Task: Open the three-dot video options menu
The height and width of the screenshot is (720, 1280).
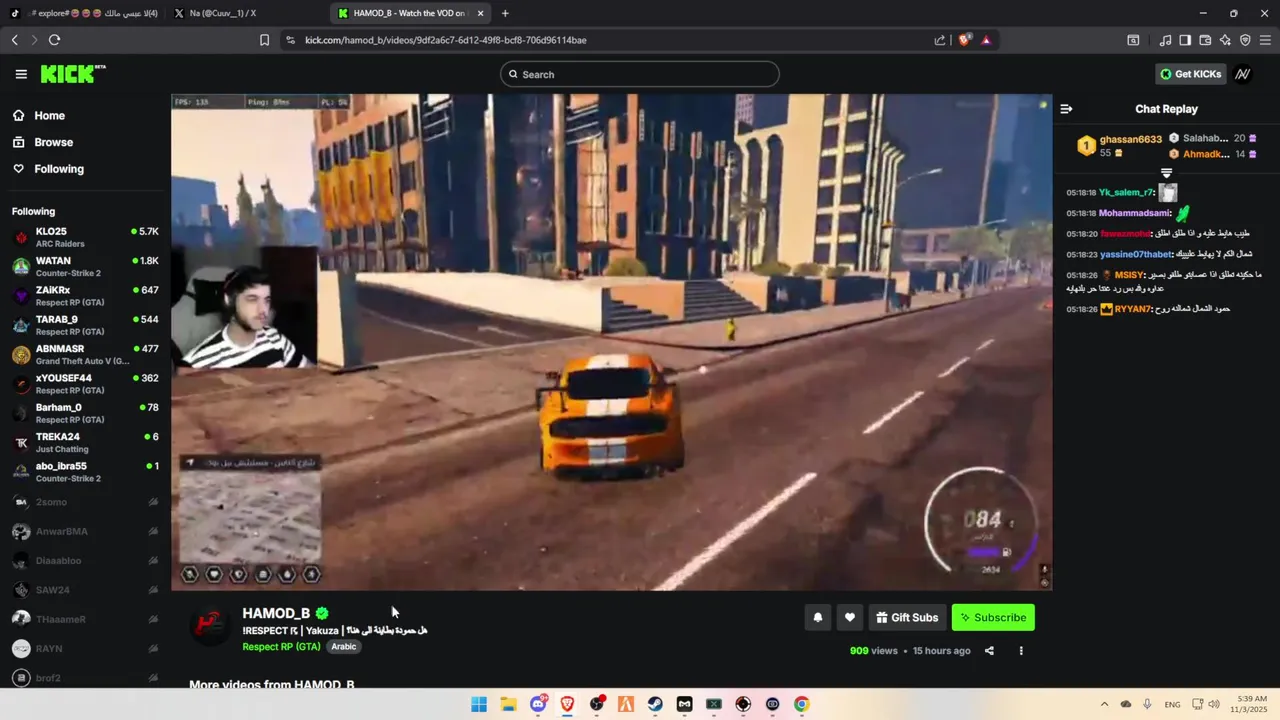Action: [1021, 651]
